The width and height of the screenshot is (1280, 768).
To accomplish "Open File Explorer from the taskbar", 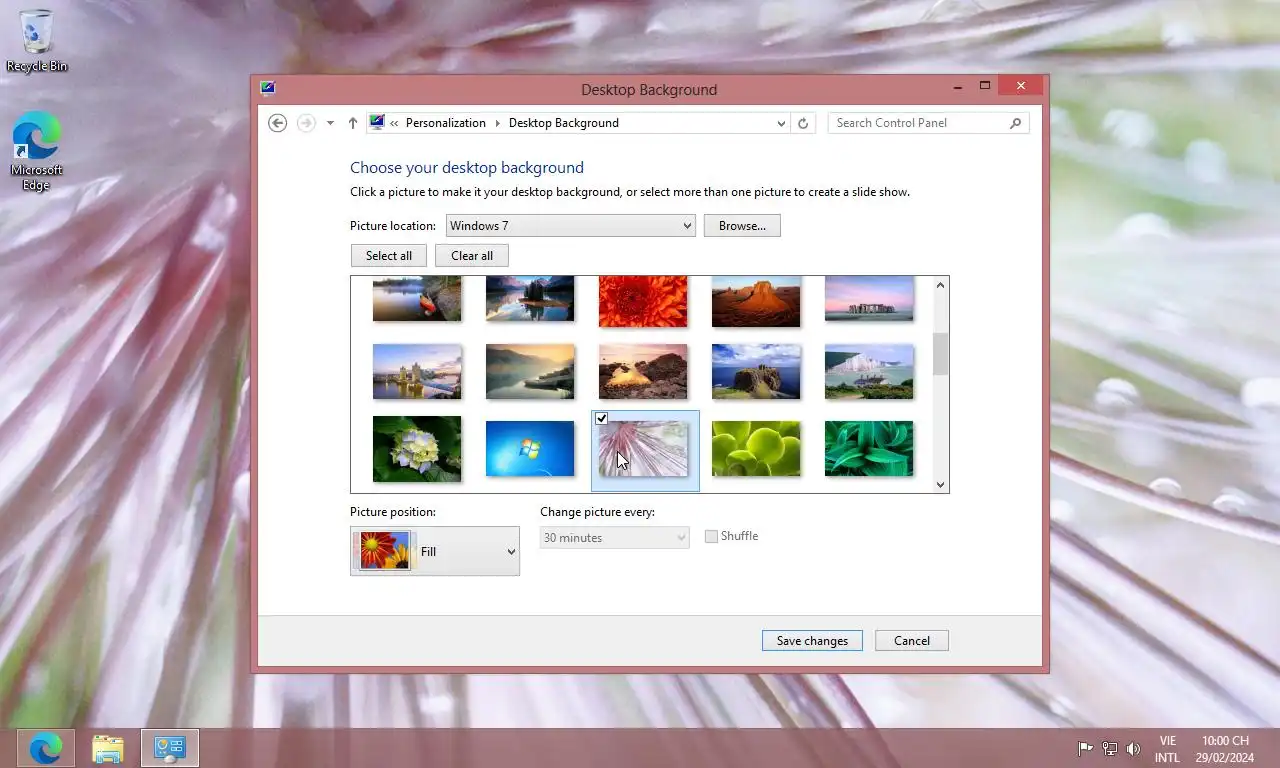I will [x=108, y=748].
